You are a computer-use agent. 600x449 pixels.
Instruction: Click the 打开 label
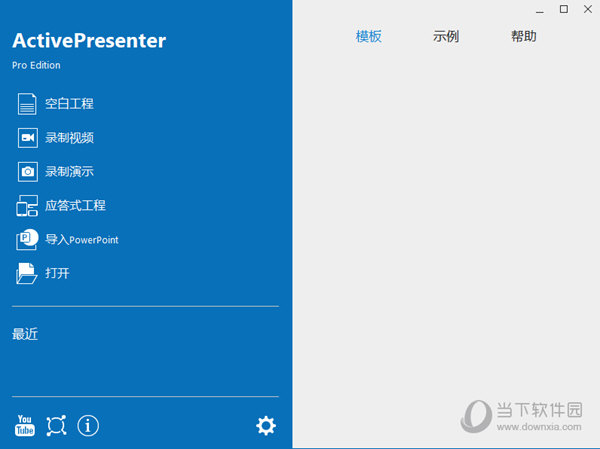click(x=57, y=273)
